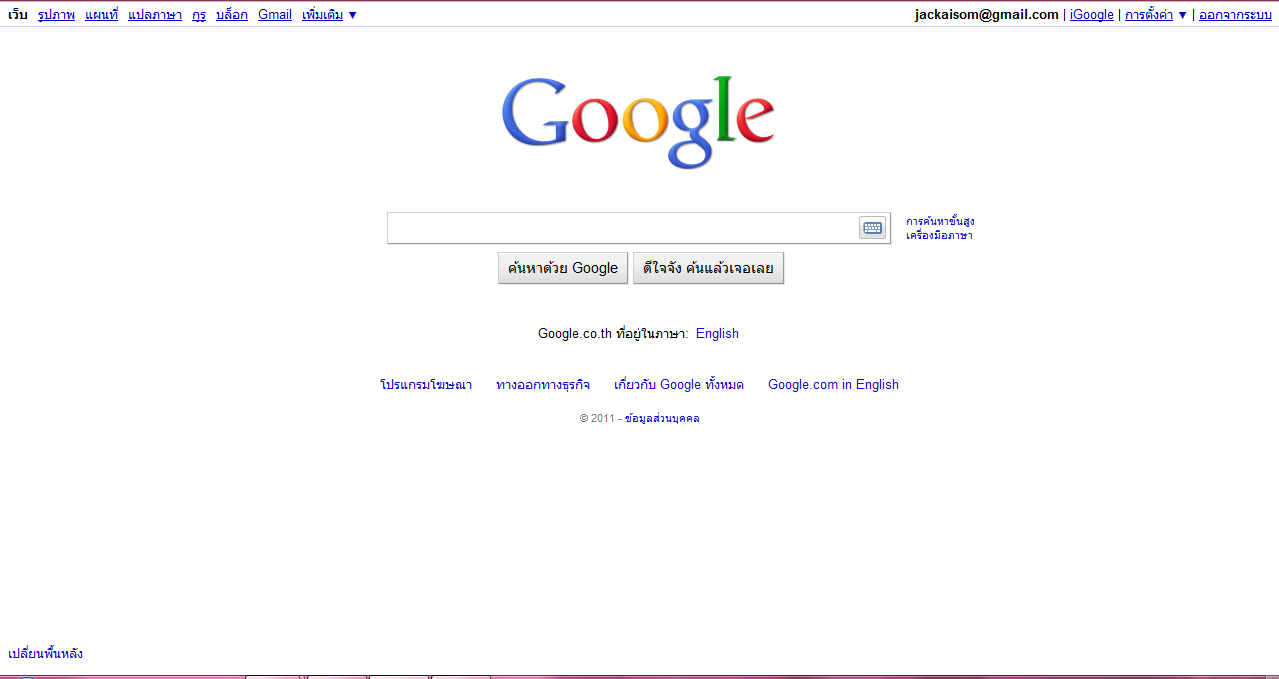Screen dimensions: 1279x679
Task: Click ออกจากระบบ to sign out
Action: click(x=1235, y=15)
